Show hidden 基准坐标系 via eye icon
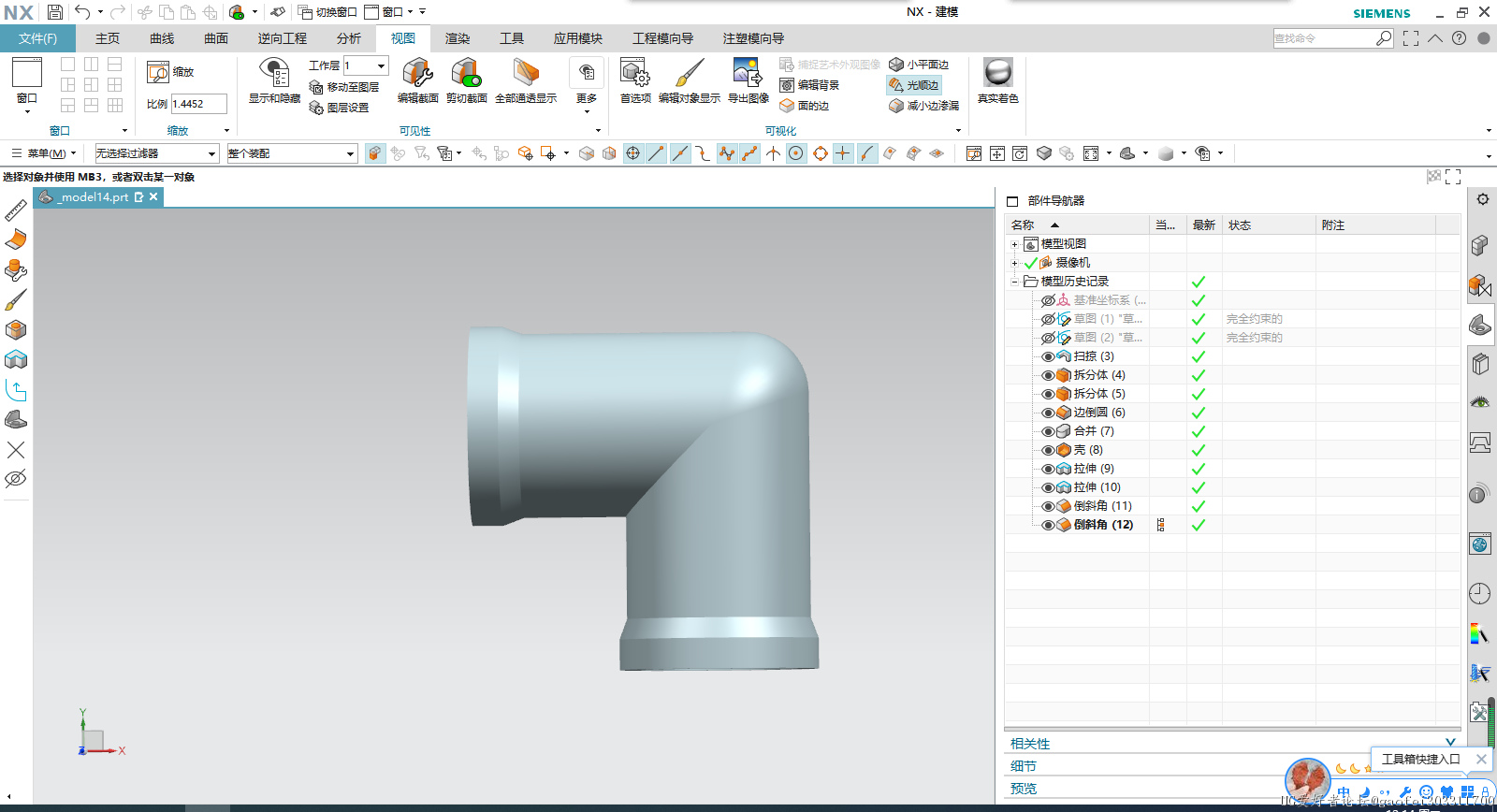This screenshot has width=1497, height=812. point(1048,300)
